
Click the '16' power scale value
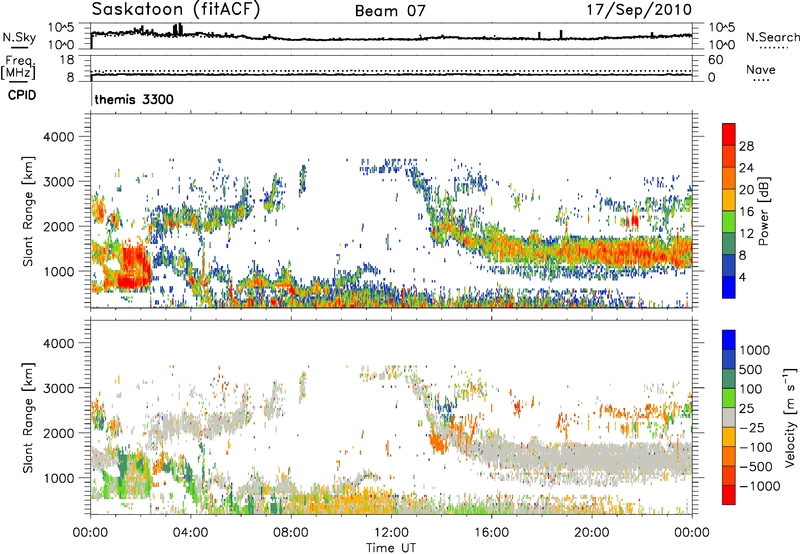point(746,212)
